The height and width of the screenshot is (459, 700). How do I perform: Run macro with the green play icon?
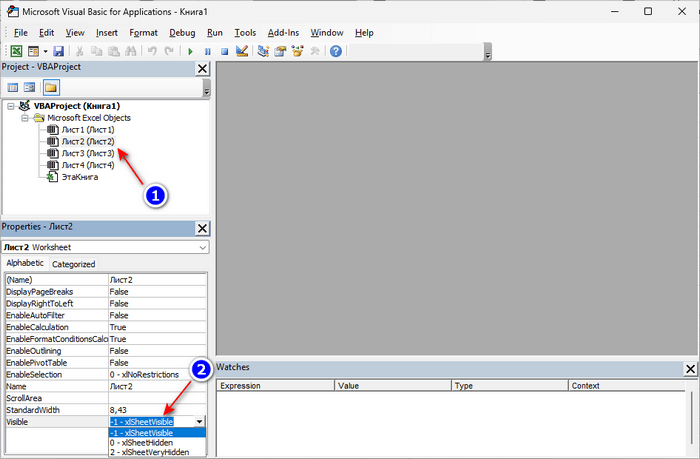[190, 51]
